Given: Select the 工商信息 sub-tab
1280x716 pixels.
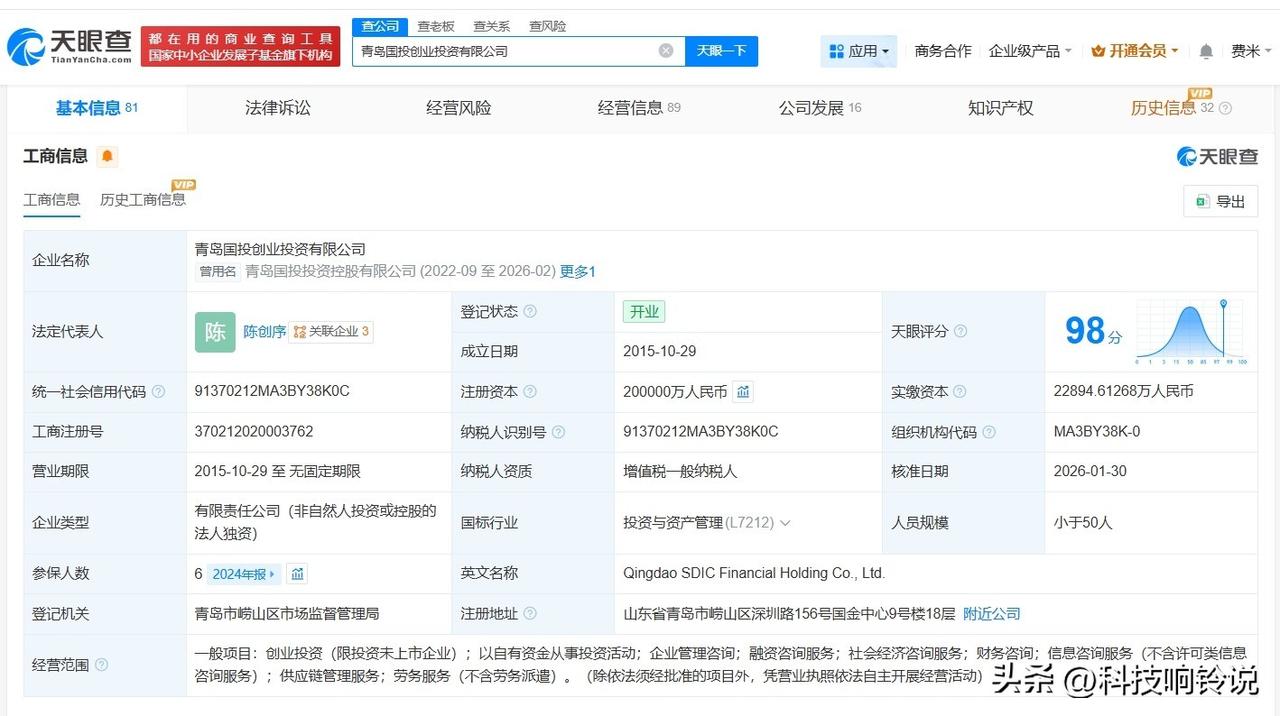Looking at the screenshot, I should pos(52,199).
